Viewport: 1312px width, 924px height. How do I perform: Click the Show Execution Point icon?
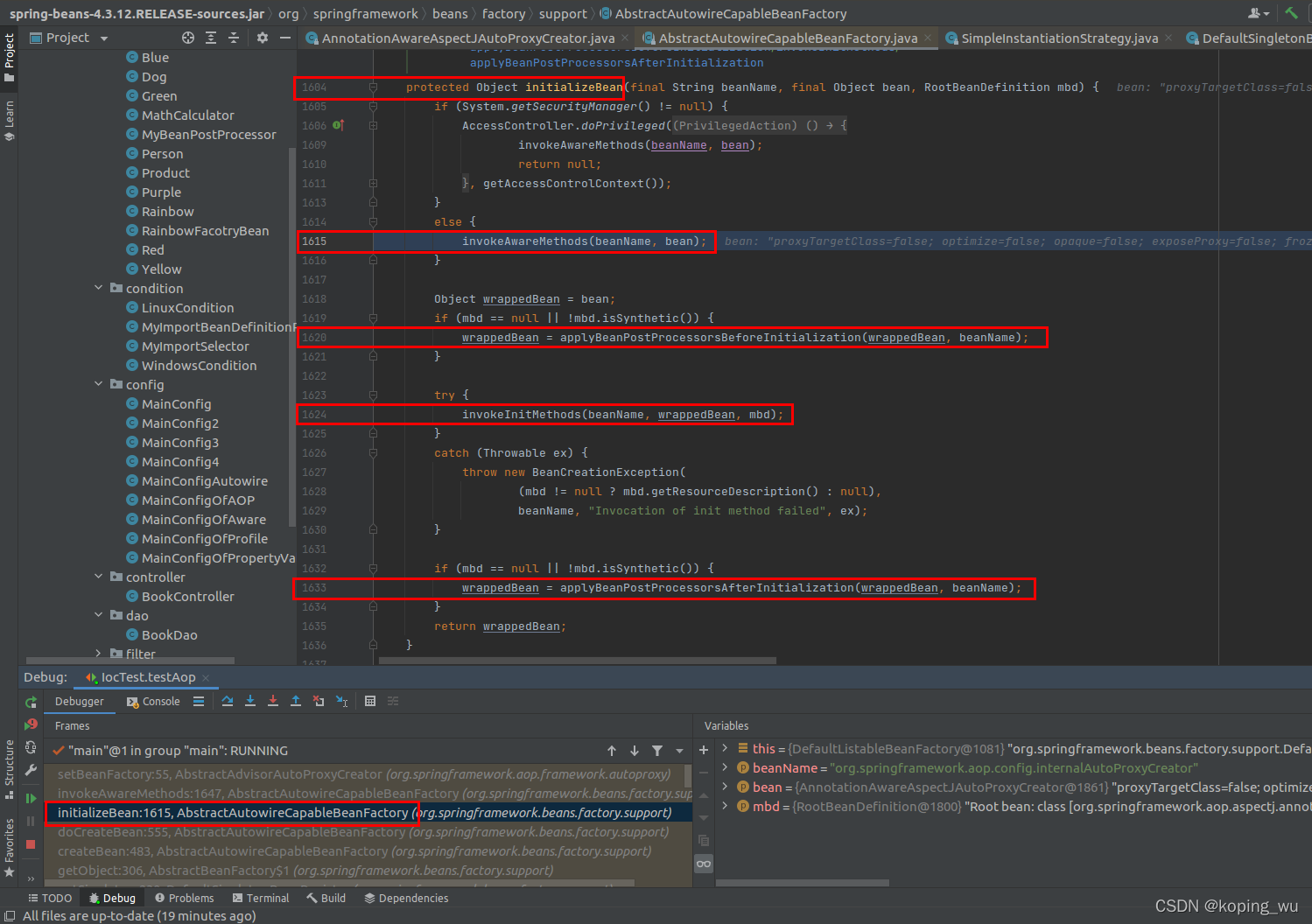coord(199,701)
